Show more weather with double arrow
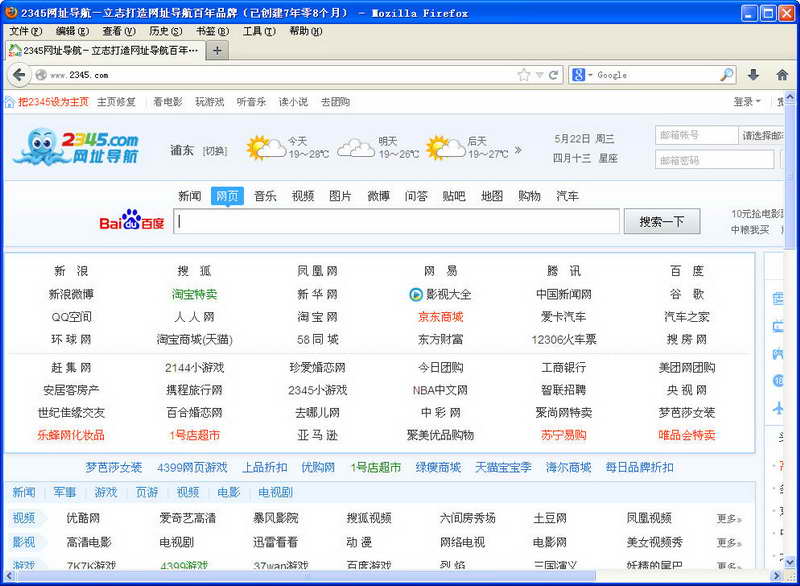 [518, 150]
